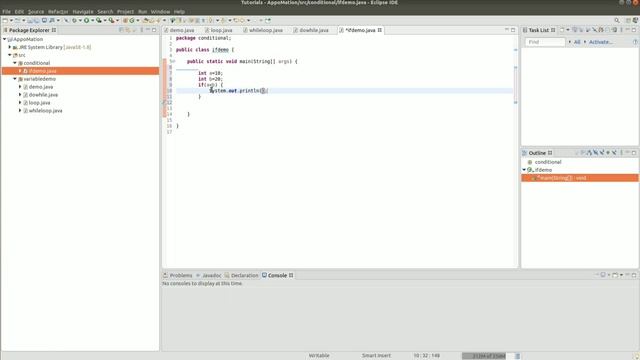Open the toolbar Search magnifier at far right
This screenshot has width=640, height=360.
617,20
